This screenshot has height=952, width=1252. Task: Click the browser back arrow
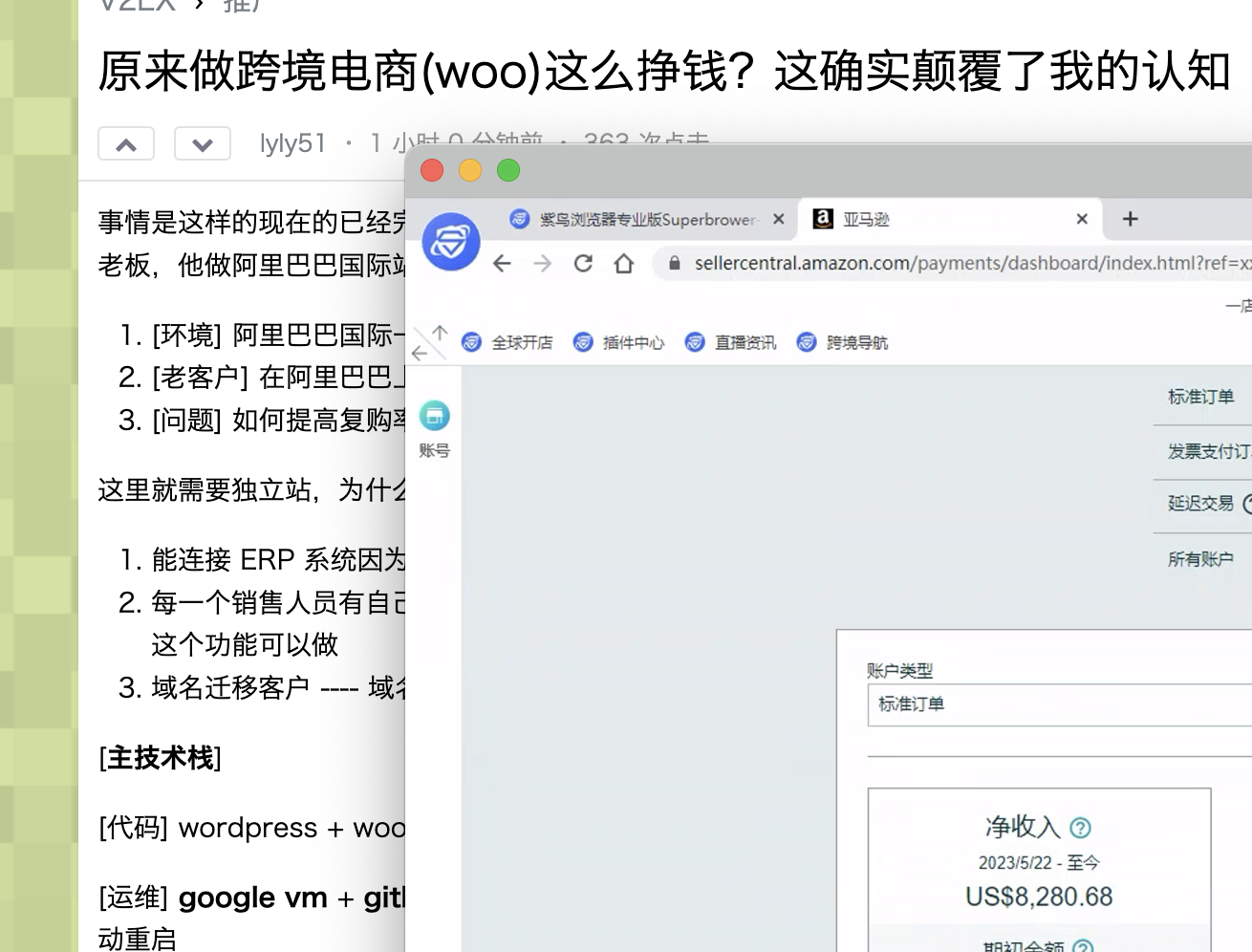[502, 264]
